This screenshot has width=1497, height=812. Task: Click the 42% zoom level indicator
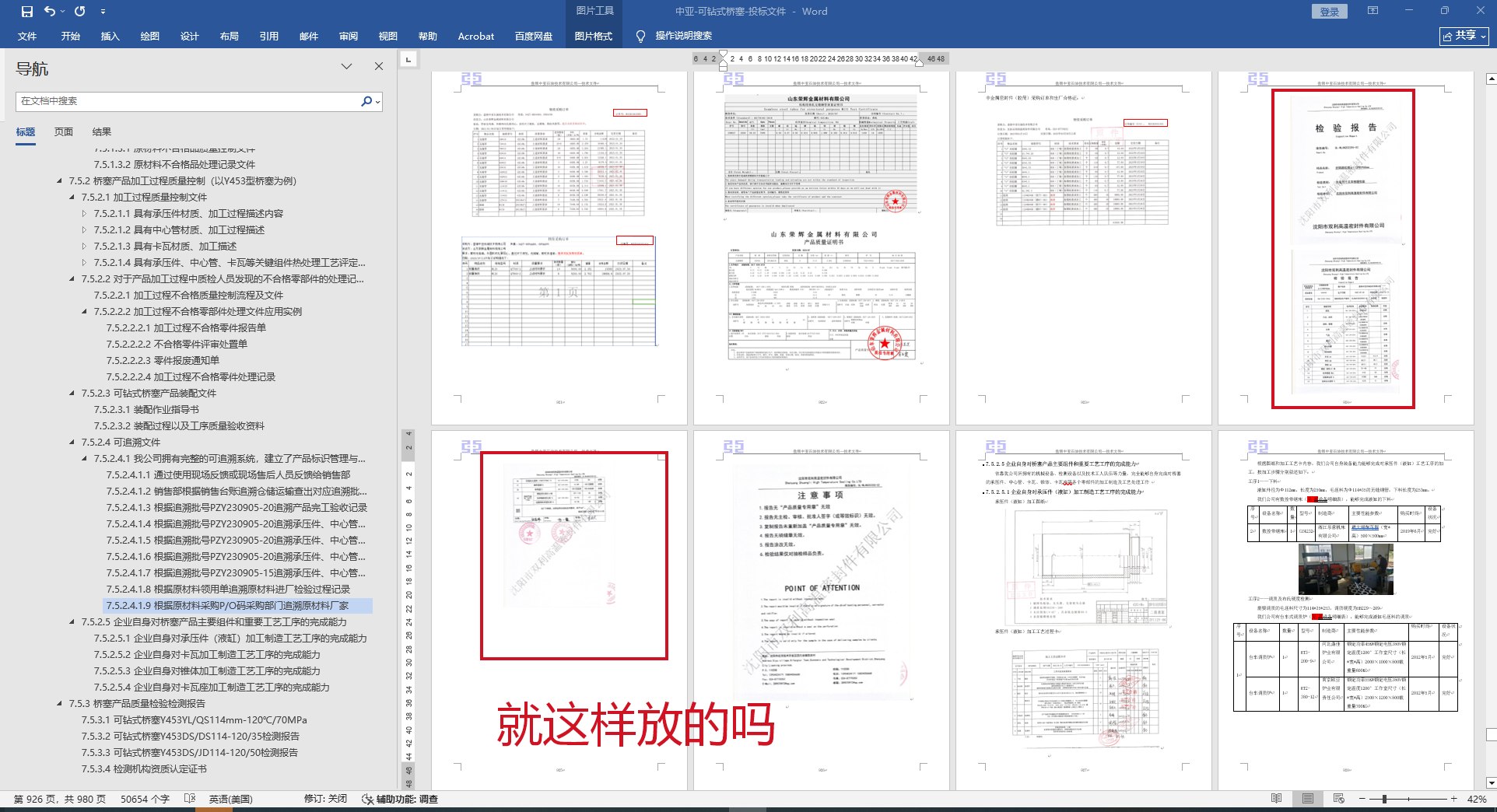point(1477,799)
